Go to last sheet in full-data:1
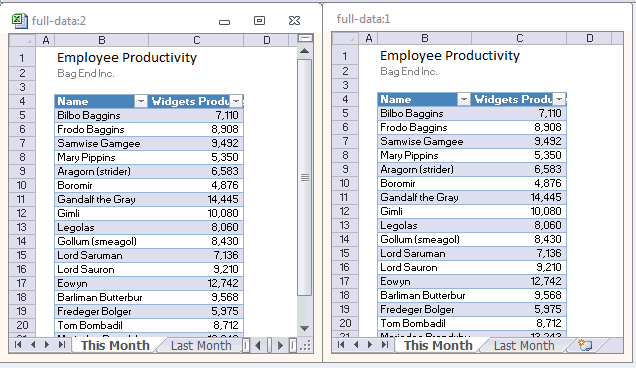The image size is (636, 368). [x=385, y=345]
